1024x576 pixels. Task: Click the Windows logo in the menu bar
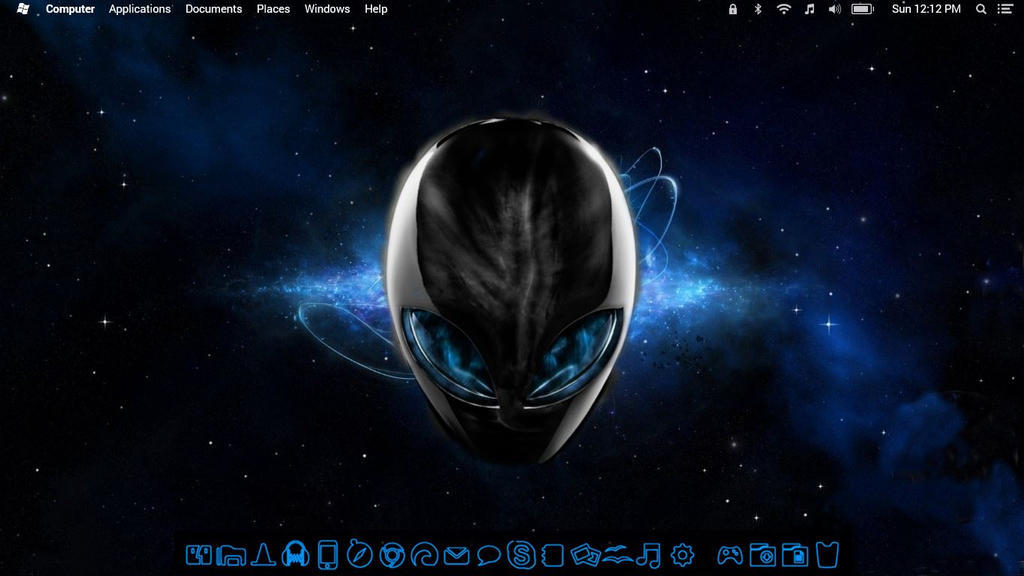tap(23, 9)
